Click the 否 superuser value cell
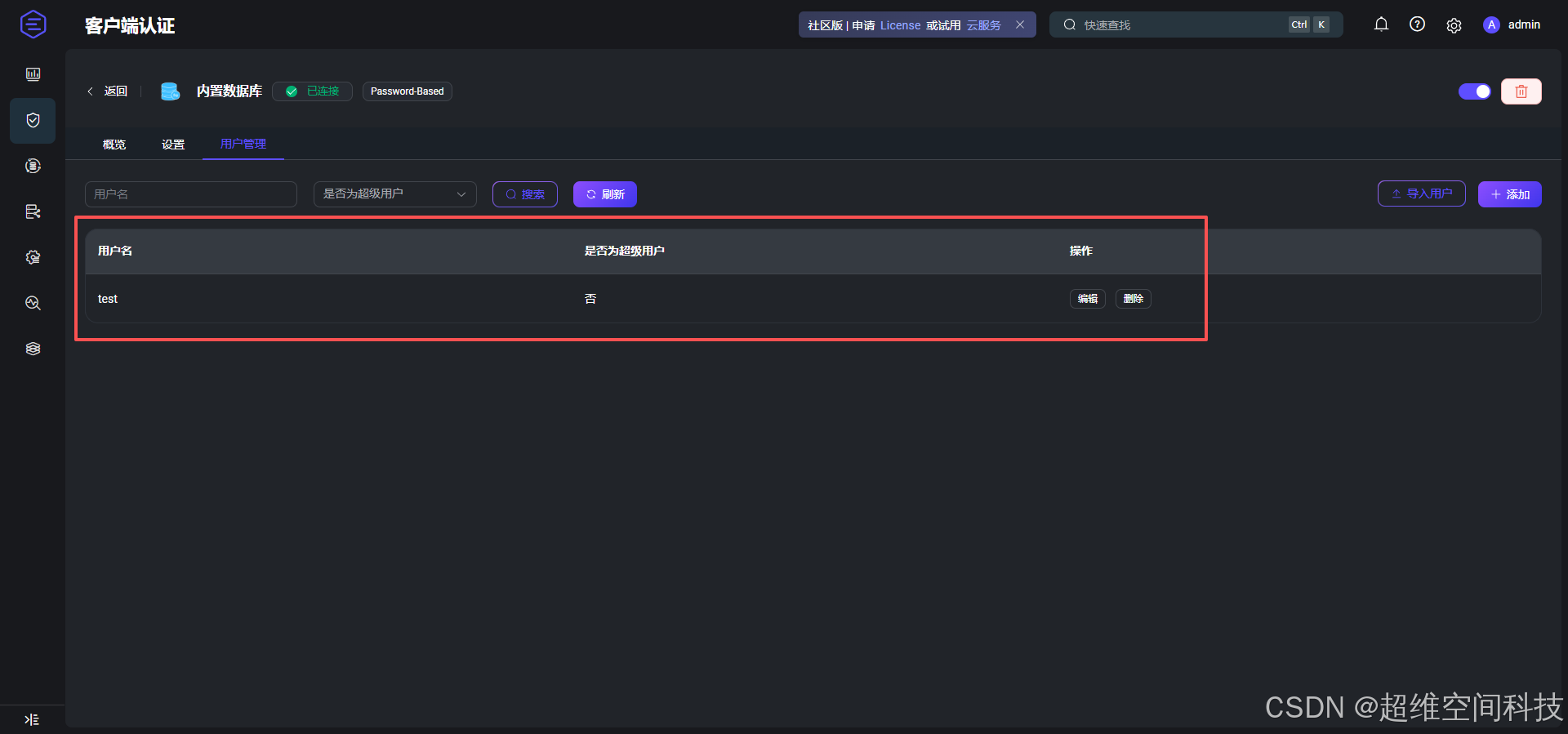 tap(590, 299)
